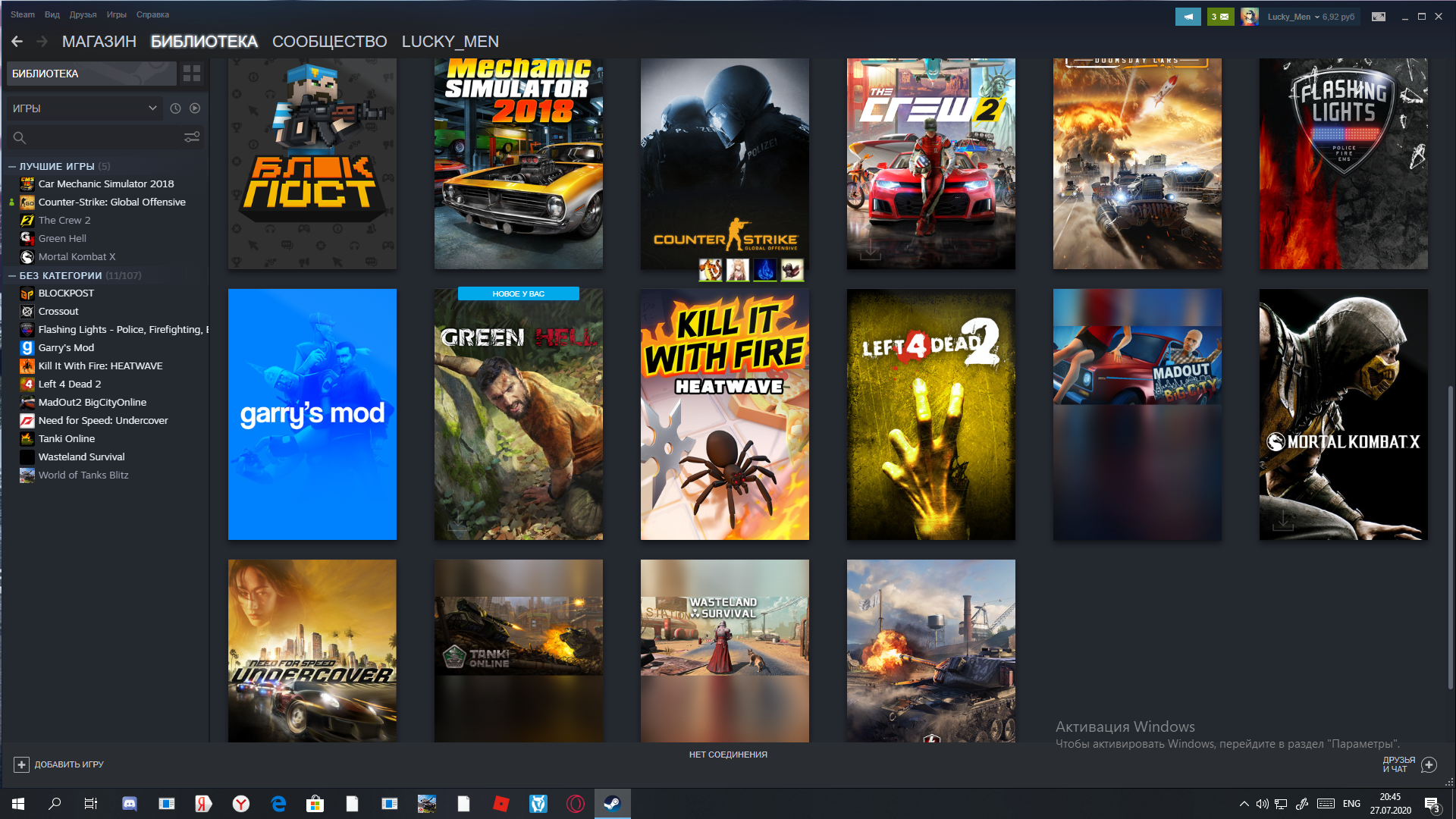This screenshot has width=1456, height=819.
Task: Select Car Mechanic Simulator 2018 in list
Action: 106,184
